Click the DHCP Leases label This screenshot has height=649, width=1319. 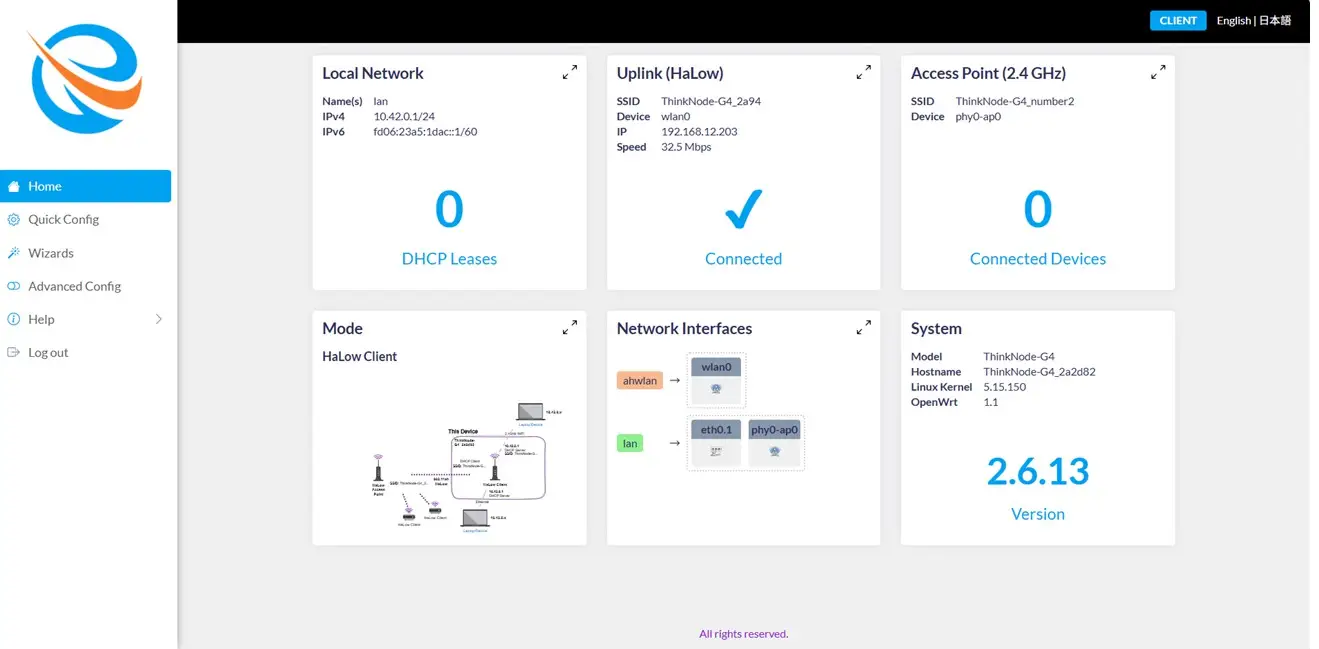coord(449,258)
